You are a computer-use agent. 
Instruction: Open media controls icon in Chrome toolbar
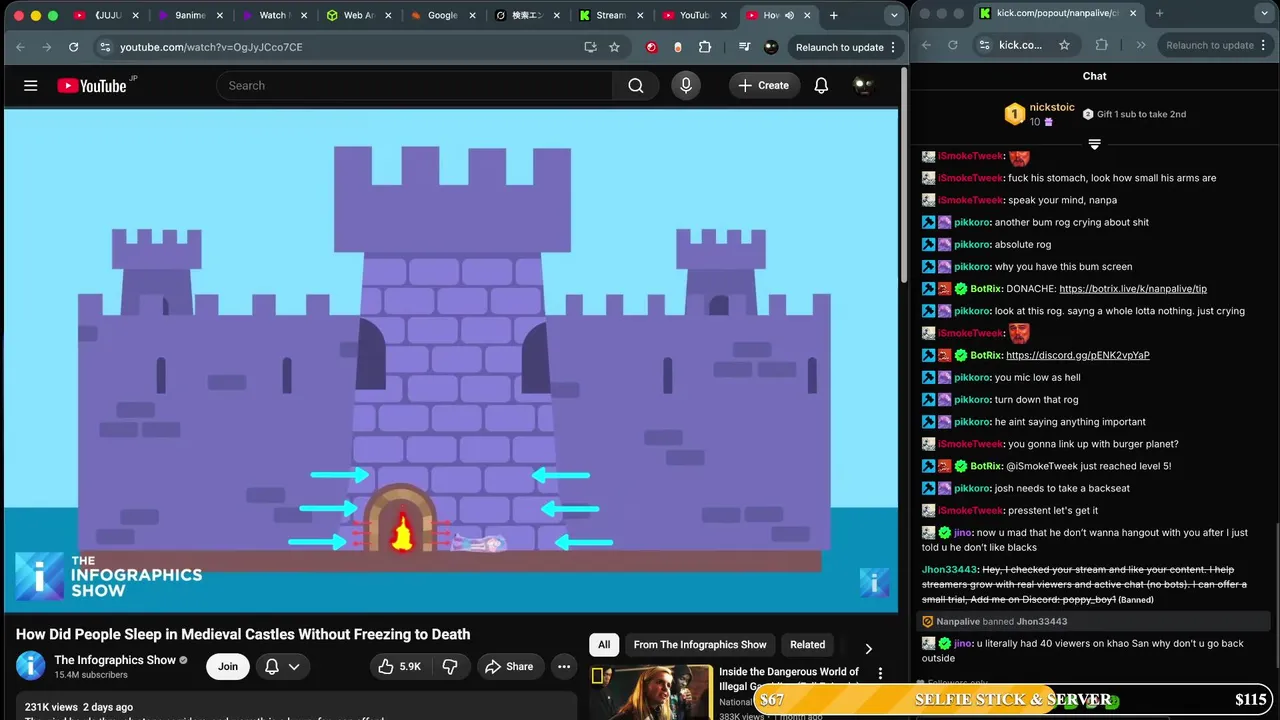pyautogui.click(x=744, y=47)
